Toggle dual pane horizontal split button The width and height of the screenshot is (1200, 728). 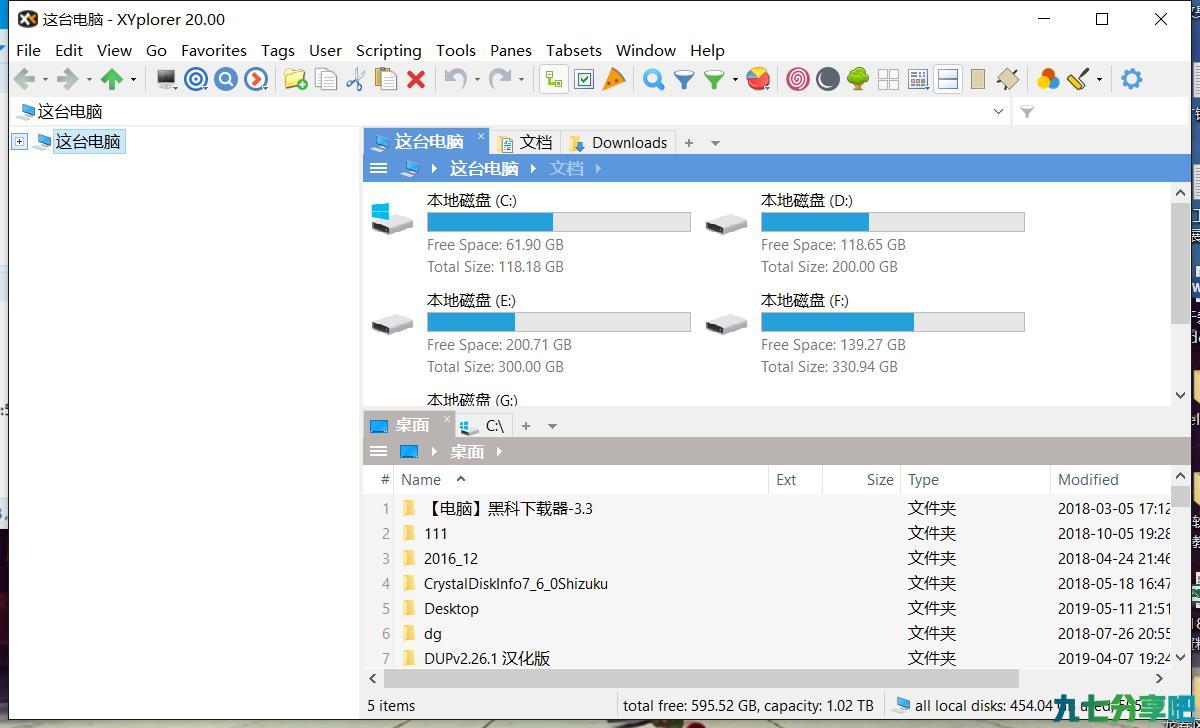click(x=948, y=79)
